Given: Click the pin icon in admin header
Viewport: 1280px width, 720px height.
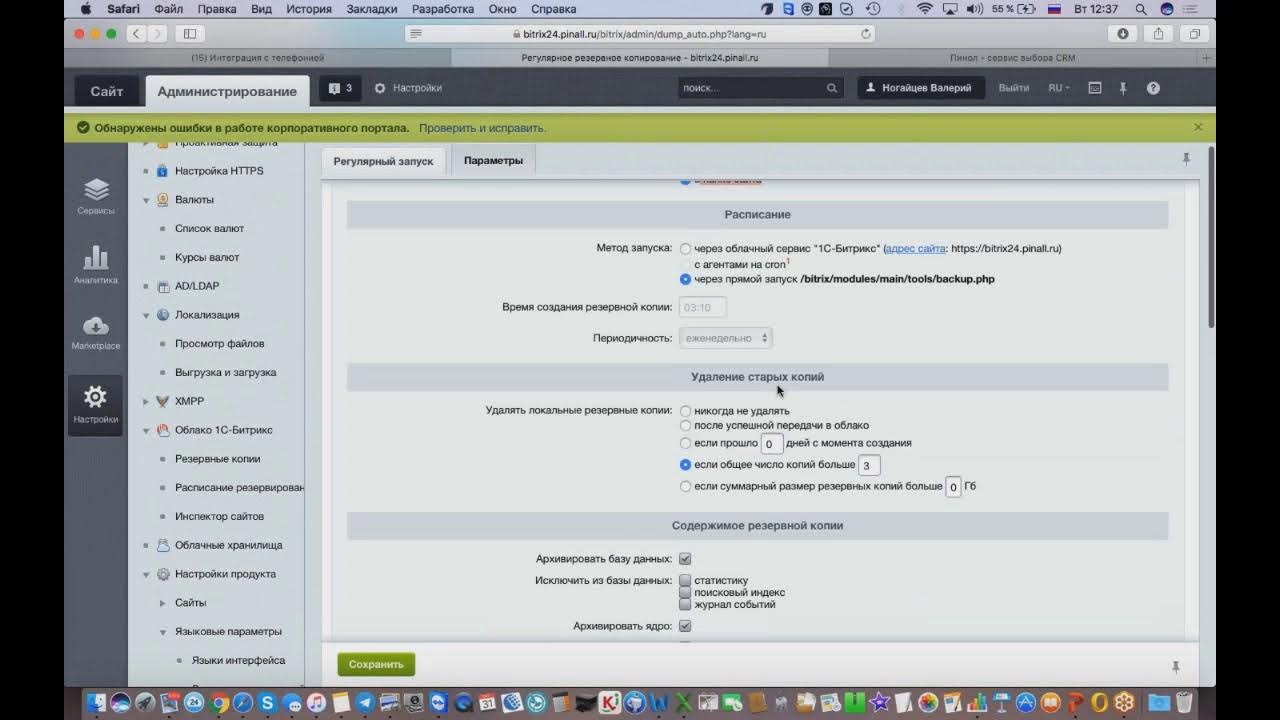Looking at the screenshot, I should (x=1123, y=88).
